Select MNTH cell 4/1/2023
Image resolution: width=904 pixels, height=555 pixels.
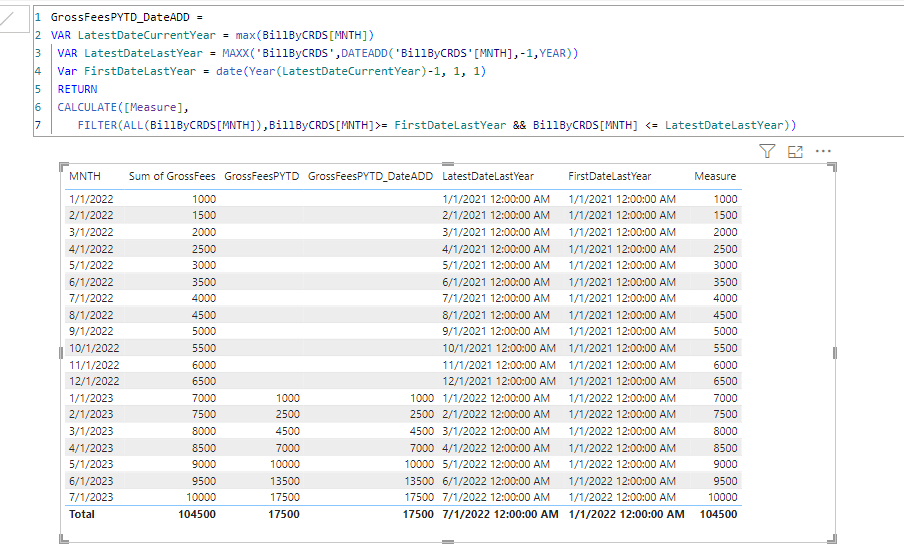tap(91, 448)
